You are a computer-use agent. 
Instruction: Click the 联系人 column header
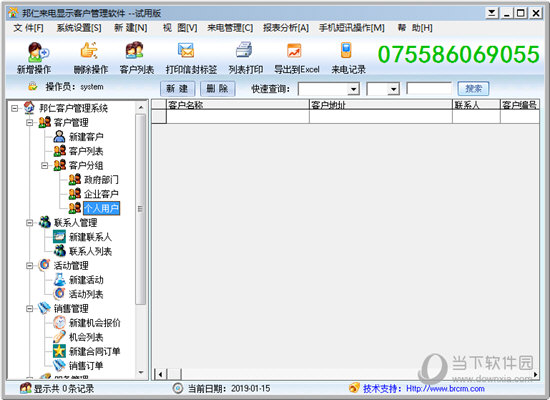476,105
